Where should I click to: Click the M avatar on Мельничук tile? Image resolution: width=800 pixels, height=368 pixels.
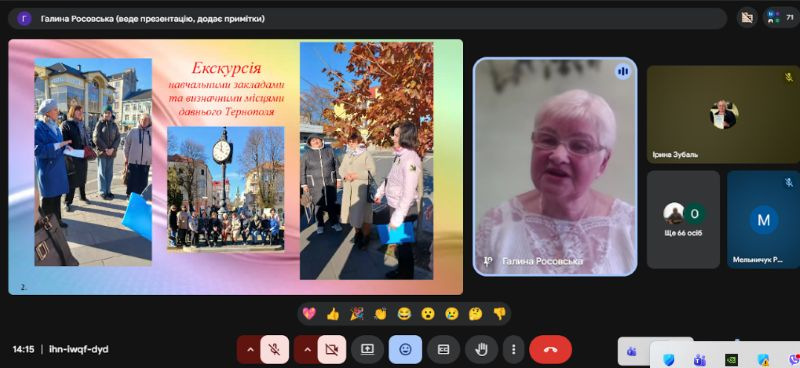pos(763,220)
